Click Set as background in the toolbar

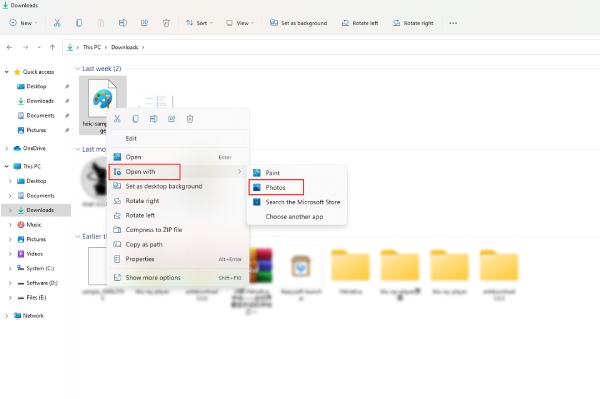pyautogui.click(x=298, y=23)
